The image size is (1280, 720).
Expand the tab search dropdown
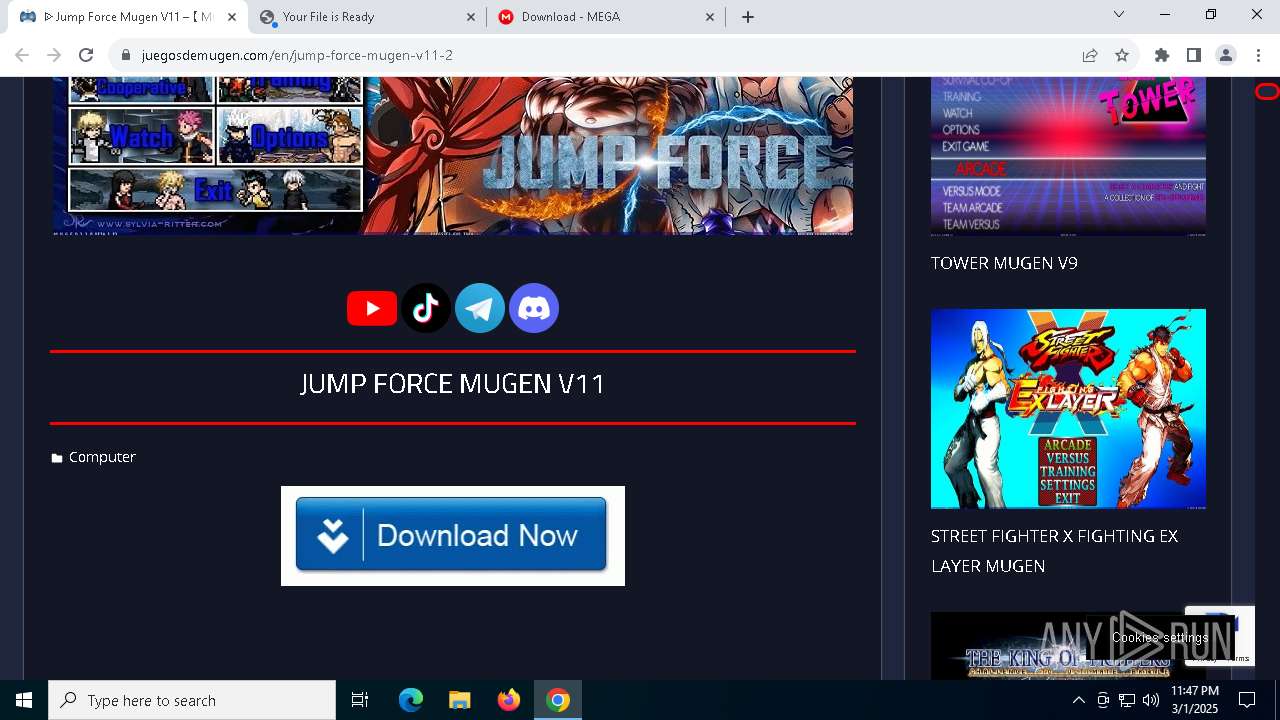coord(1119,14)
